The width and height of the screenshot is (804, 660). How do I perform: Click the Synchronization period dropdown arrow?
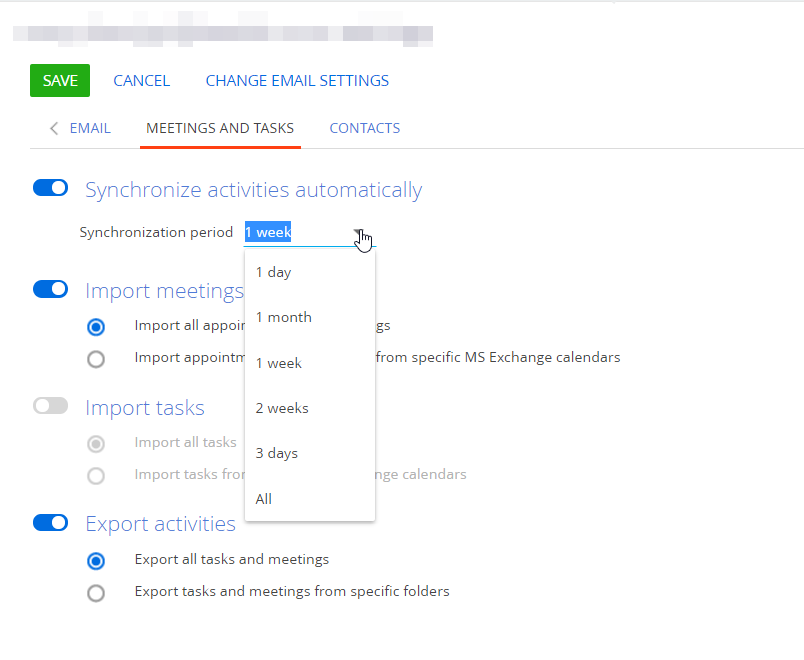click(x=358, y=233)
